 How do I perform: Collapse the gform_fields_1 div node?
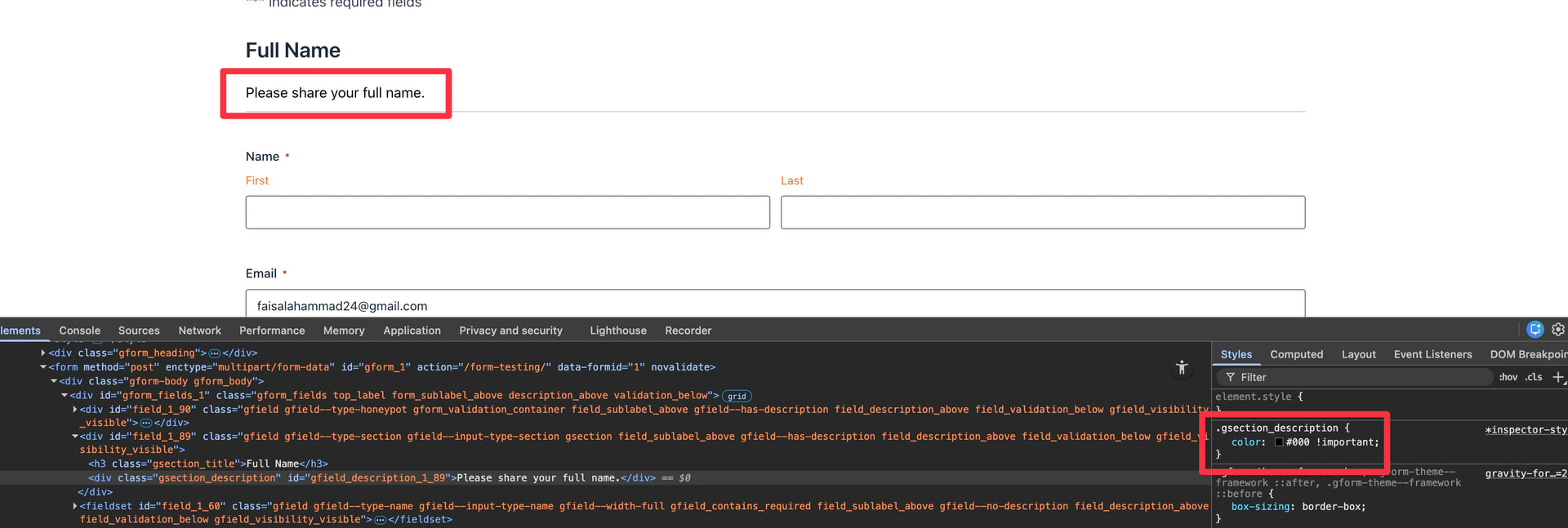click(65, 395)
